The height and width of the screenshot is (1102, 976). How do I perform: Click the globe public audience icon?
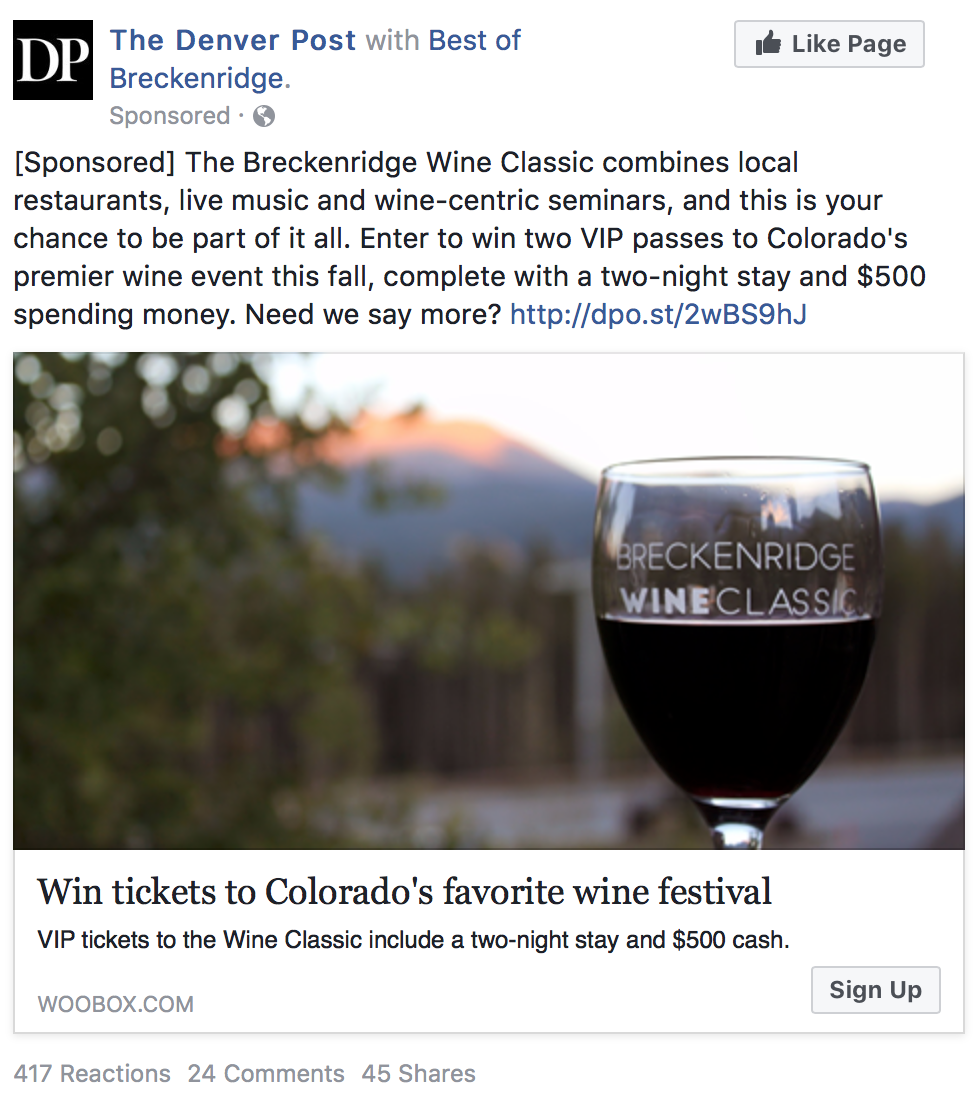pos(264,117)
